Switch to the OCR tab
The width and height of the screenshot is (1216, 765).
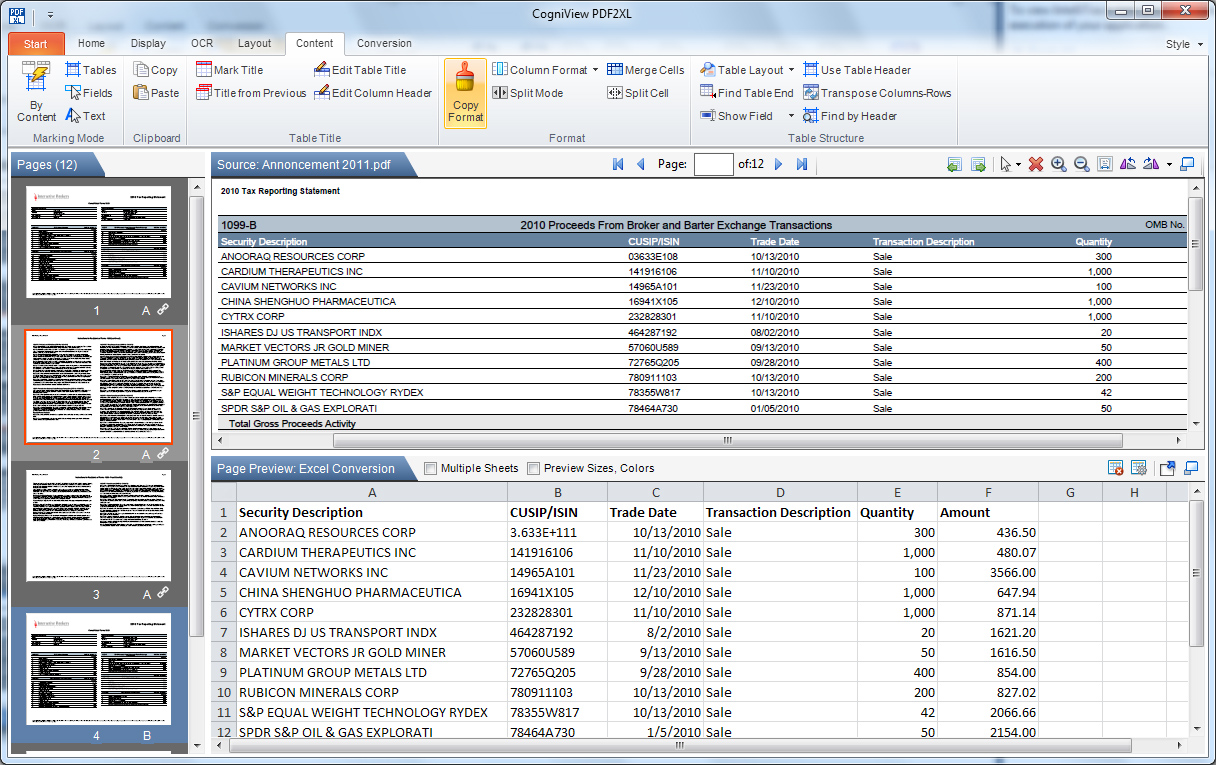click(202, 44)
